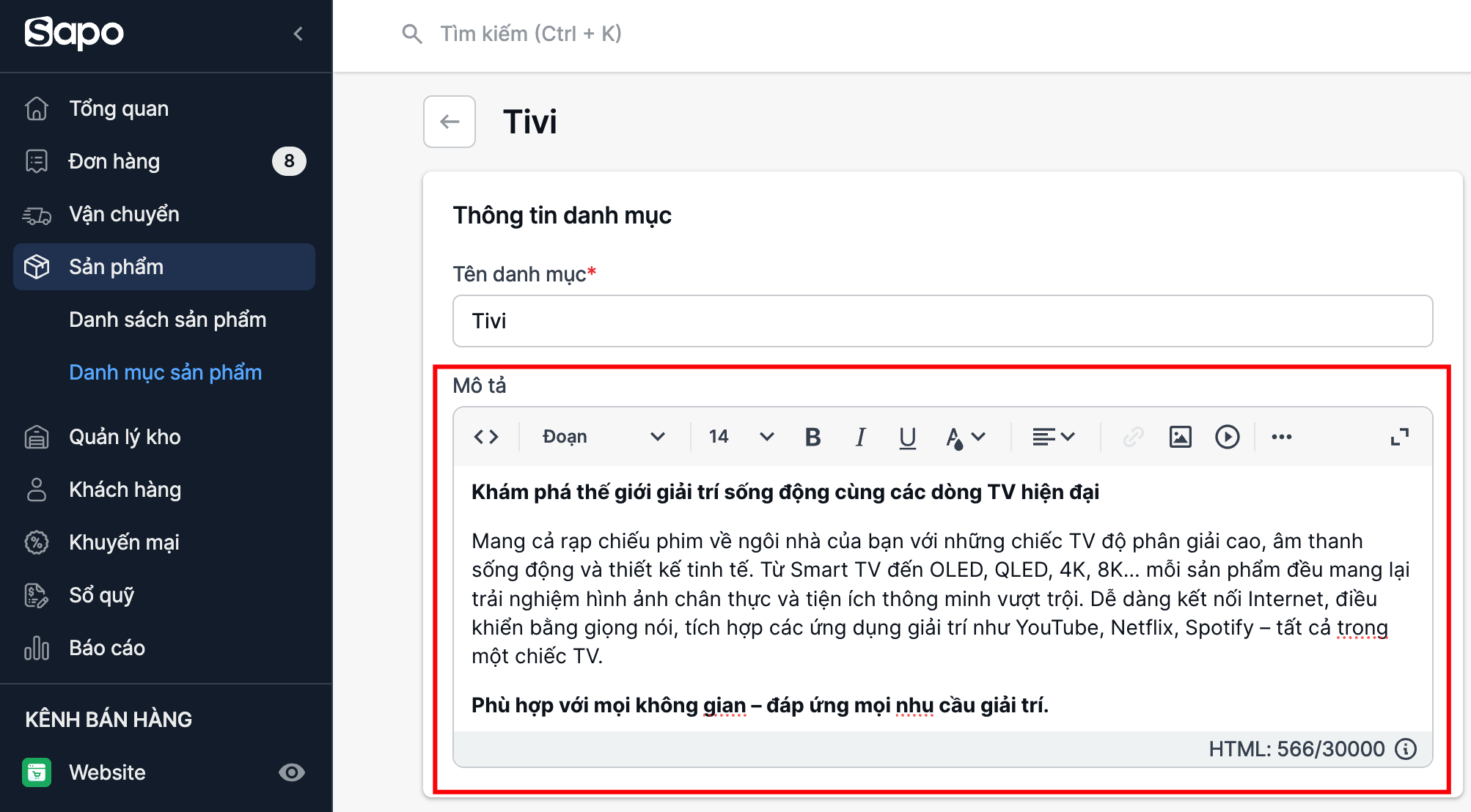Viewport: 1471px width, 812px height.
Task: Toggle Website channel visibility eye icon
Action: pyautogui.click(x=291, y=772)
